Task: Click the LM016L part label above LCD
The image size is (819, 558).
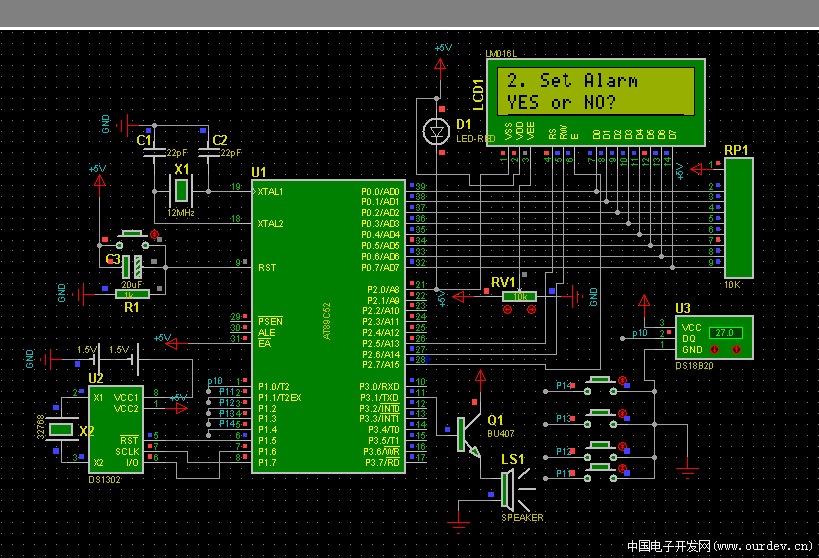Action: [501, 54]
